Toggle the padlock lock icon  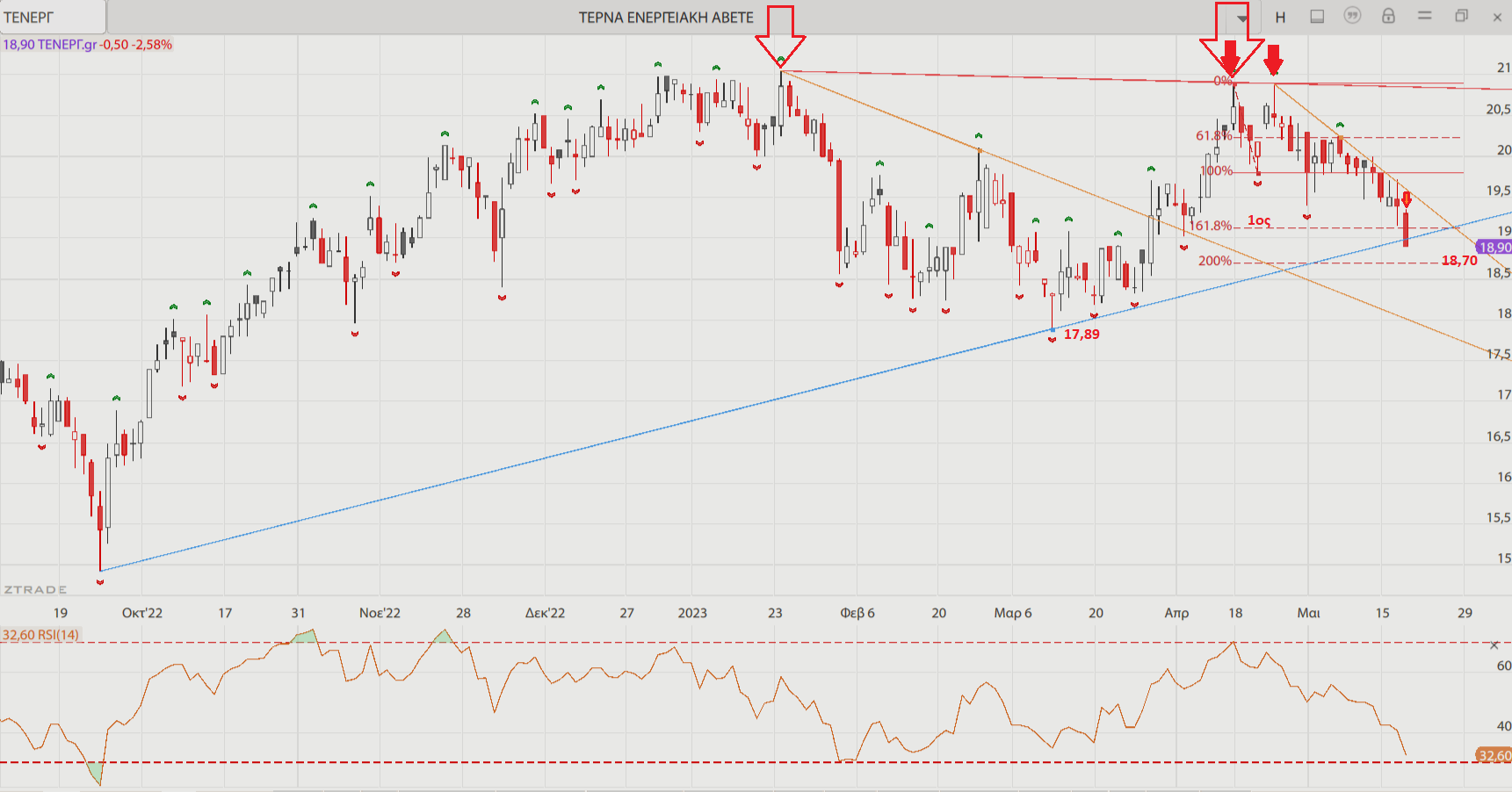pyautogui.click(x=1388, y=16)
